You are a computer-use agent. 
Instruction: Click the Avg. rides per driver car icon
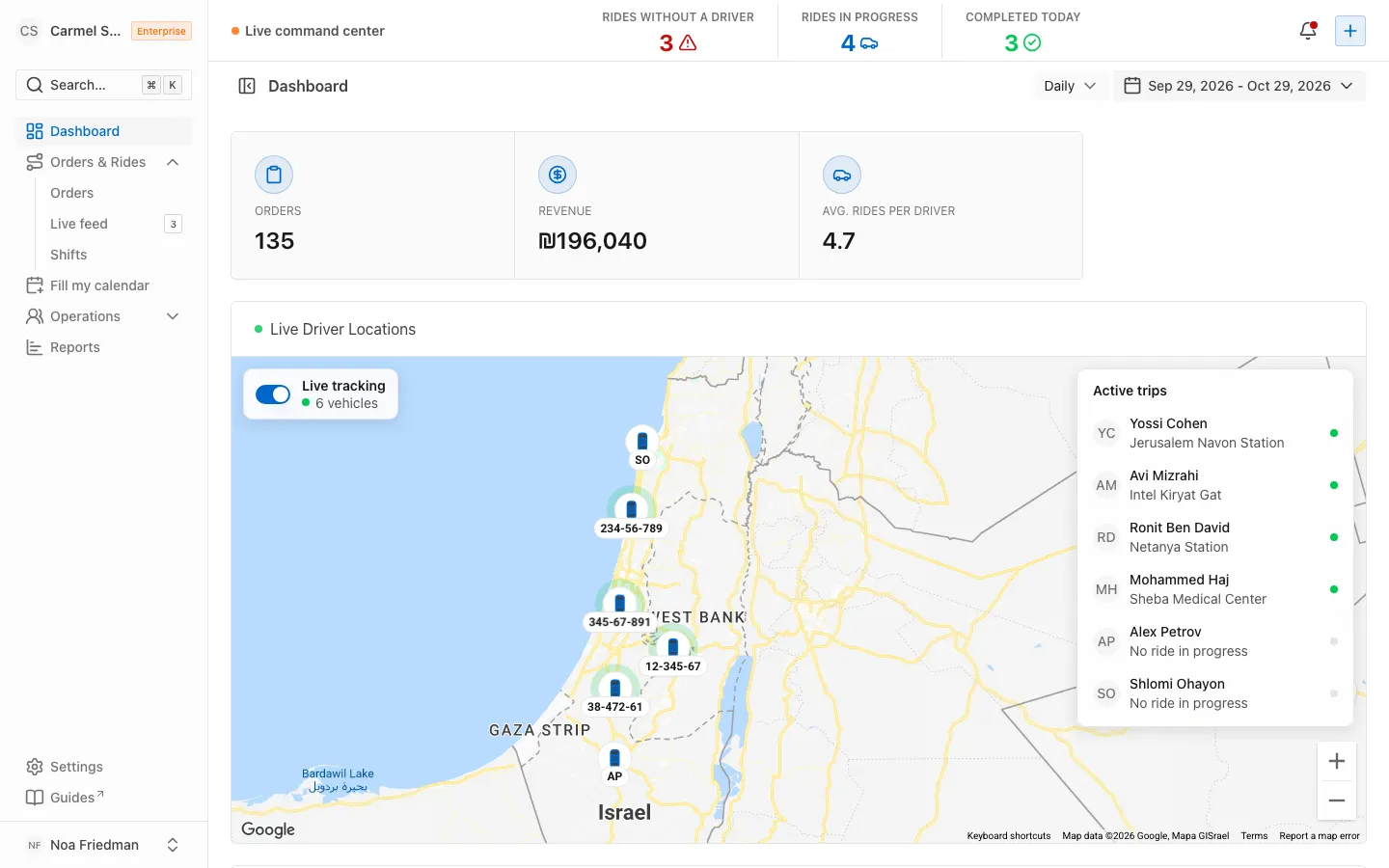point(842,175)
